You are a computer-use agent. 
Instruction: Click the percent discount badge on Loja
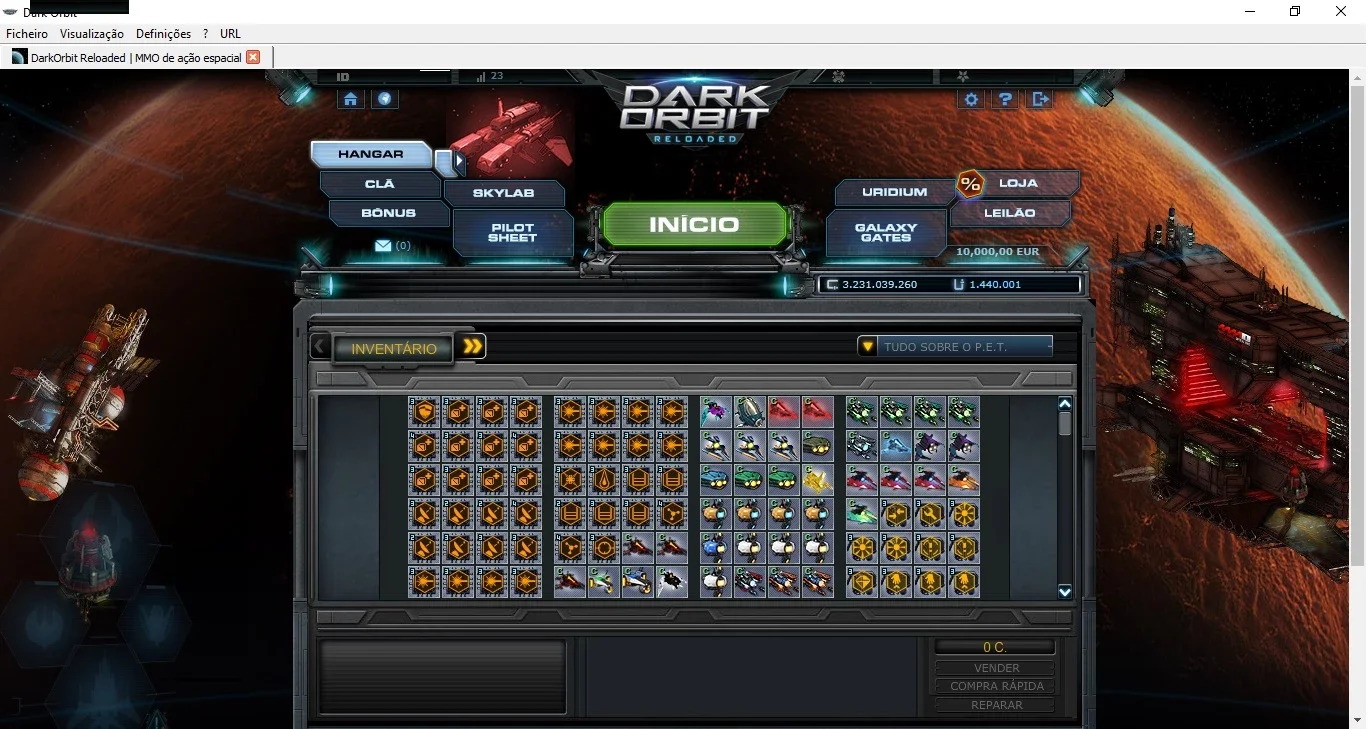click(x=970, y=184)
